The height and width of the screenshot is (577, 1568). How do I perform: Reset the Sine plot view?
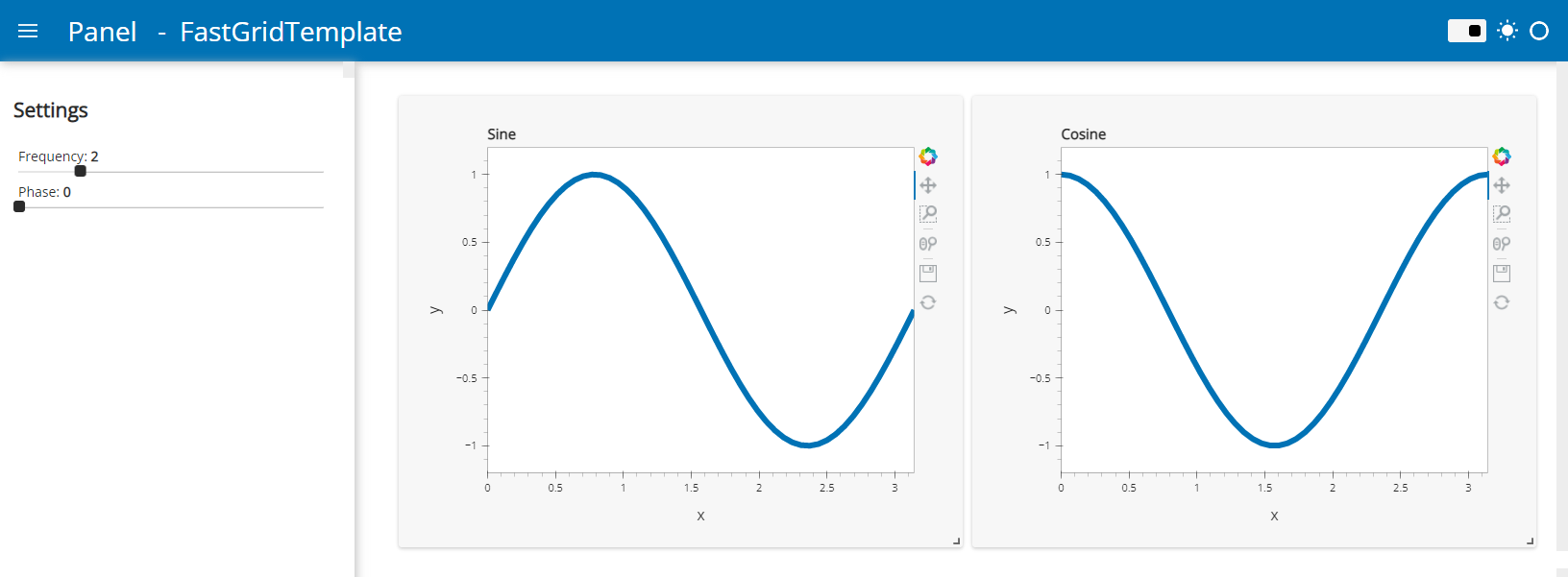[x=928, y=302]
